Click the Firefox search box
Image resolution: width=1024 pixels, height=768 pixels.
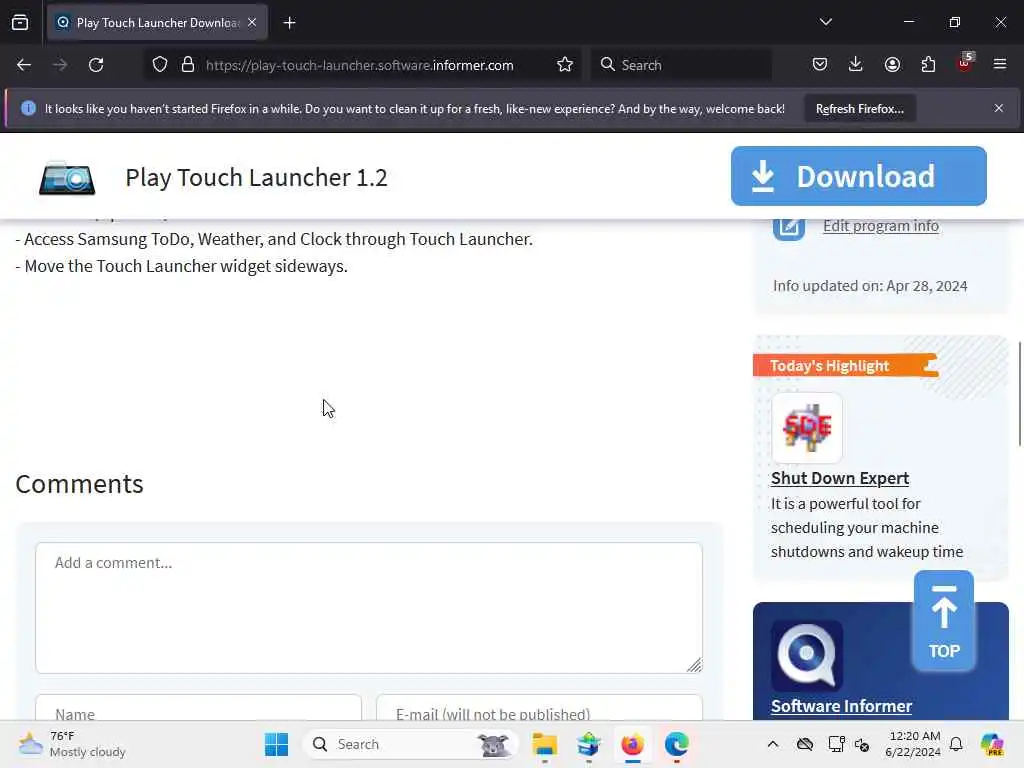click(681, 65)
